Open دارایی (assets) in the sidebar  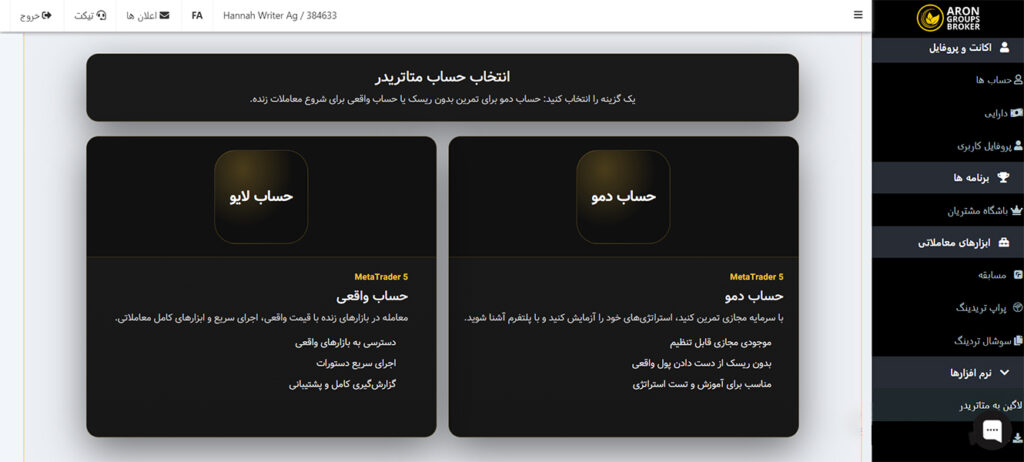coord(1004,113)
